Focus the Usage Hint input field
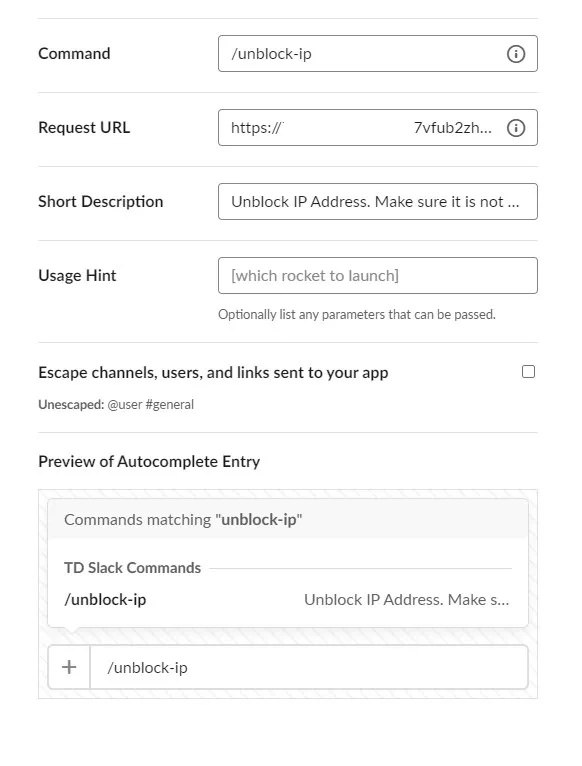Image resolution: width=582 pixels, height=766 pixels. click(x=378, y=276)
